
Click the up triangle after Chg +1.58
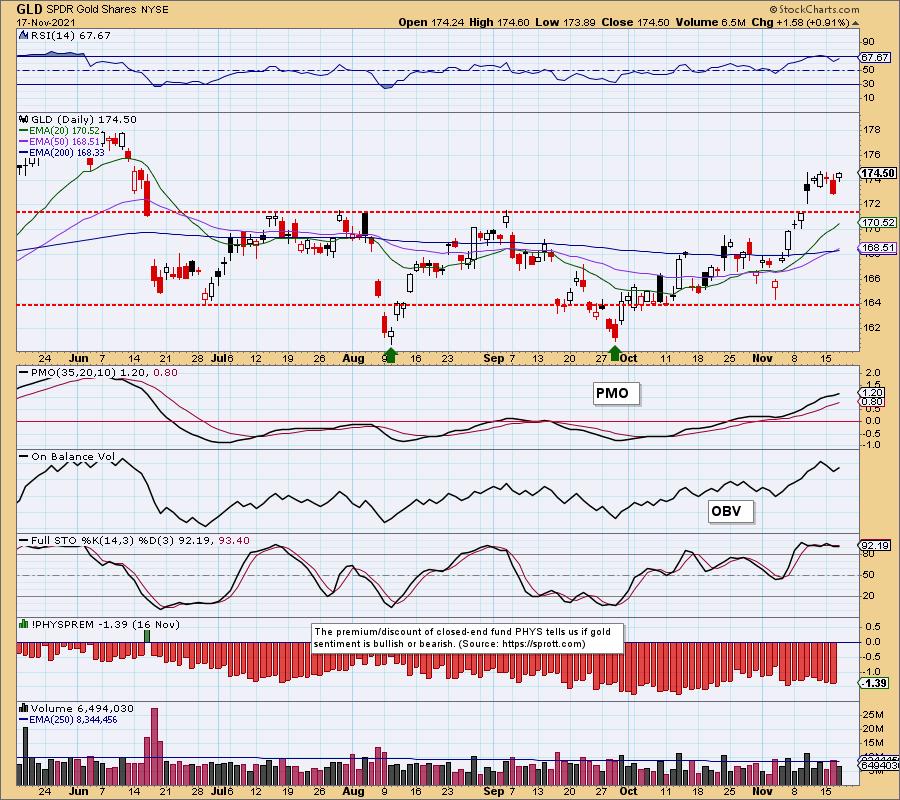pyautogui.click(x=856, y=23)
